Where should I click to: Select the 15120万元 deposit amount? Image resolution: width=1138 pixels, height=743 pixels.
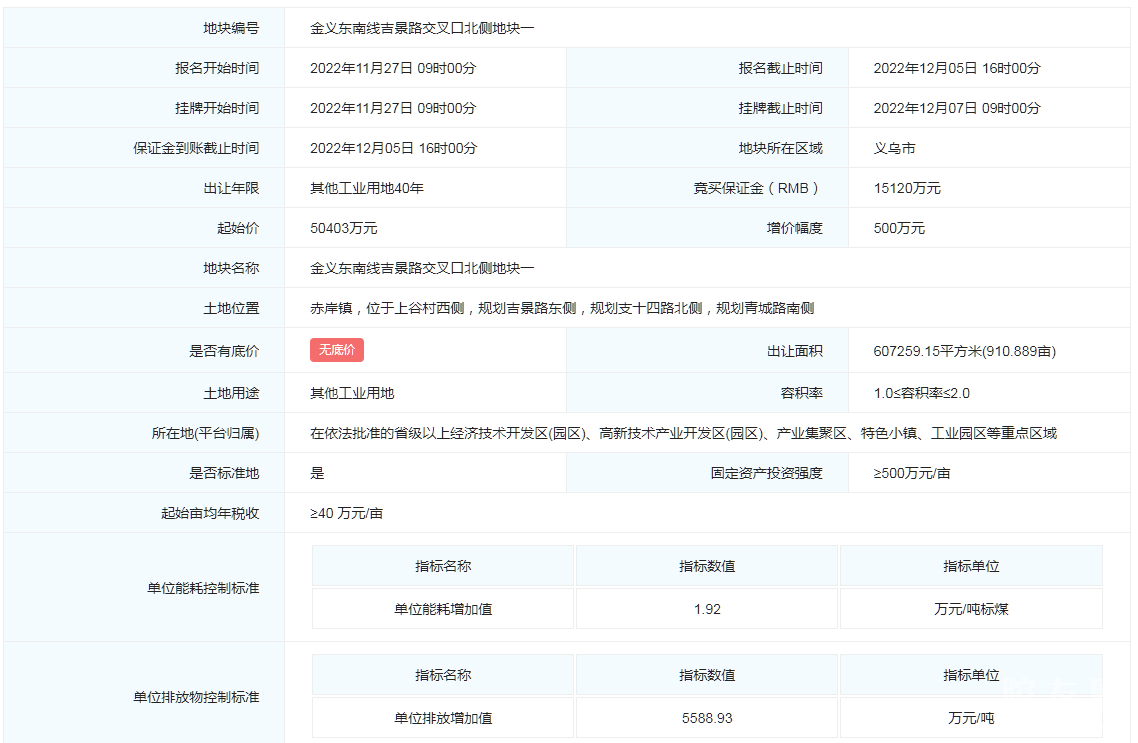(x=906, y=188)
